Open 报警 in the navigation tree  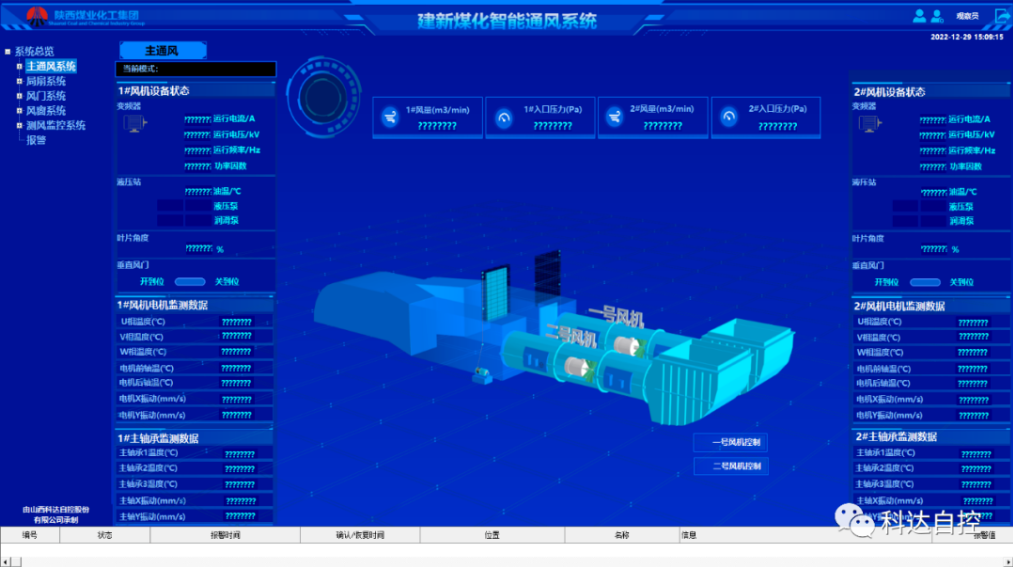[36, 140]
